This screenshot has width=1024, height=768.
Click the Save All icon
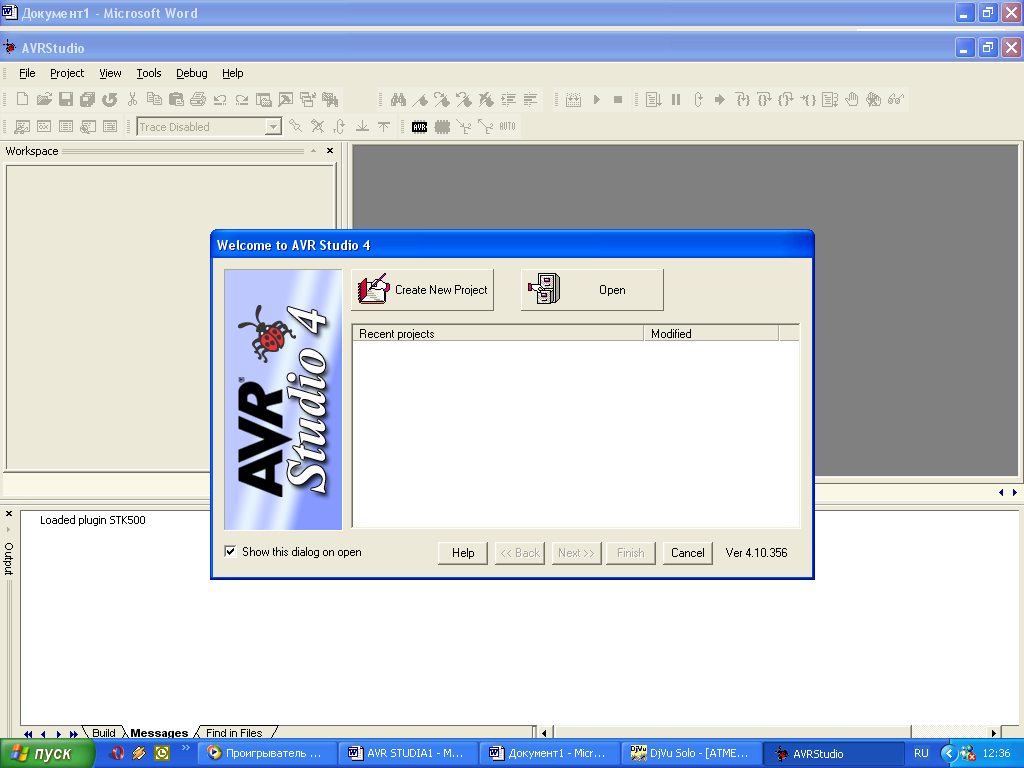point(88,99)
